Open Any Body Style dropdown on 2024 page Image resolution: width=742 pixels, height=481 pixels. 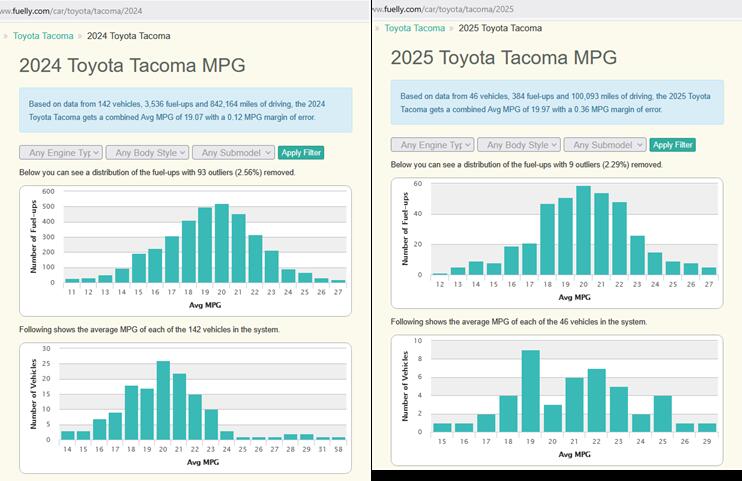coord(147,152)
